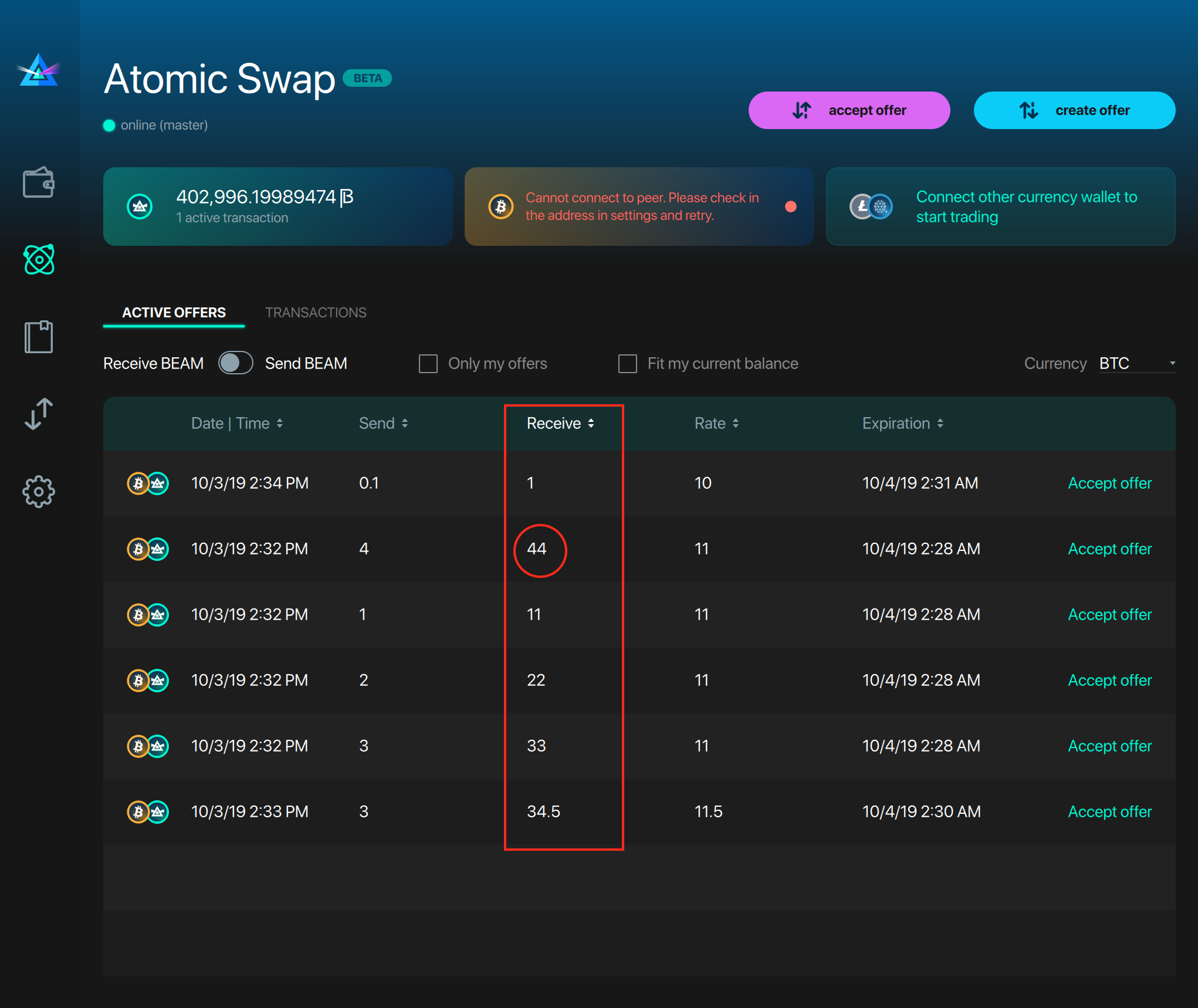This screenshot has height=1008, width=1198.
Task: Click the BETA badge next to title
Action: pyautogui.click(x=367, y=78)
